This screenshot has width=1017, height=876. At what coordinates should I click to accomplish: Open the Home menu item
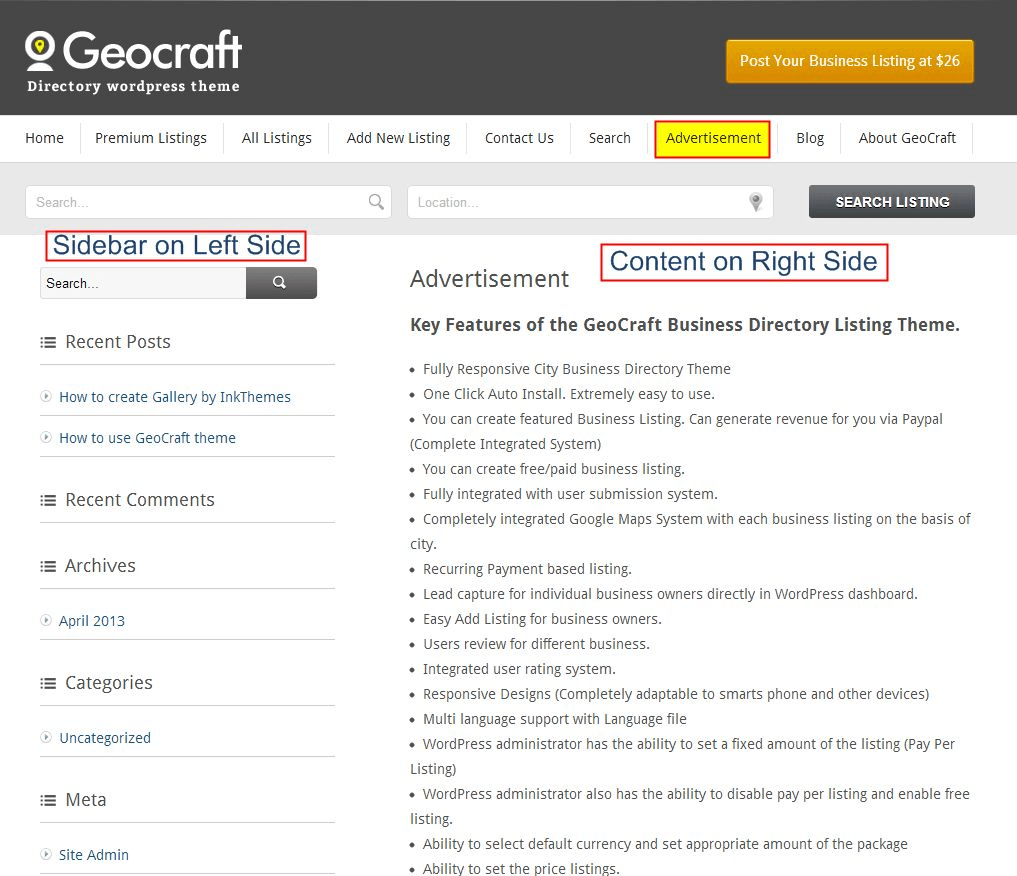pos(45,138)
